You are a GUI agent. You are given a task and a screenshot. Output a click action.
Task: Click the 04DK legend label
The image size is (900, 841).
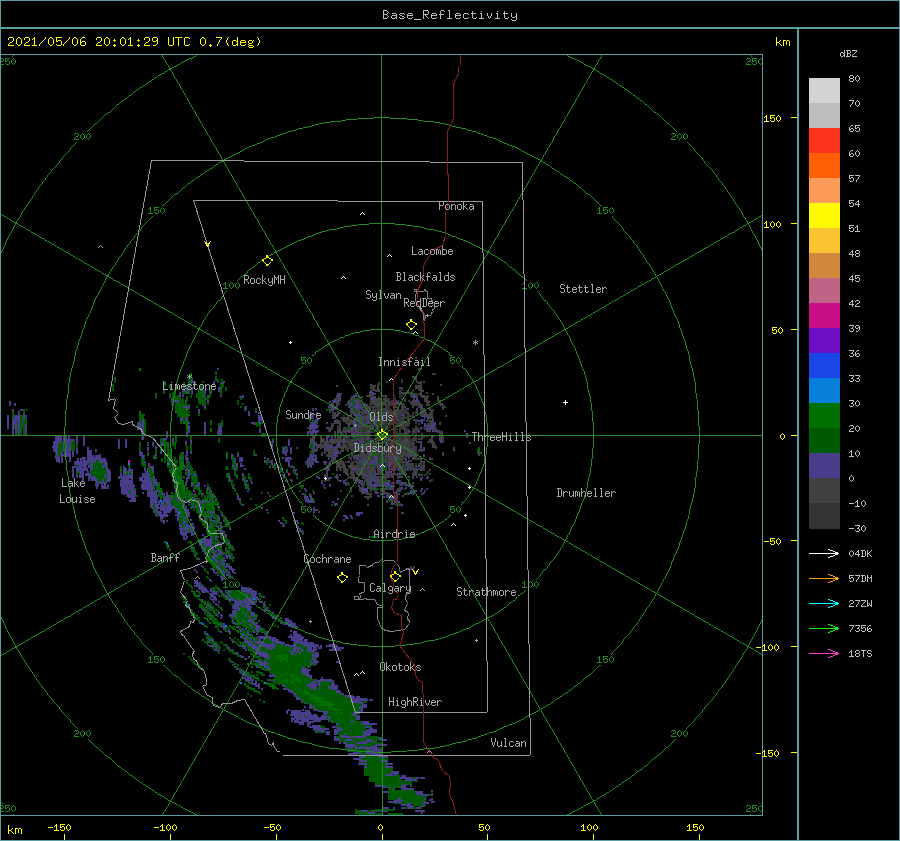[x=860, y=553]
